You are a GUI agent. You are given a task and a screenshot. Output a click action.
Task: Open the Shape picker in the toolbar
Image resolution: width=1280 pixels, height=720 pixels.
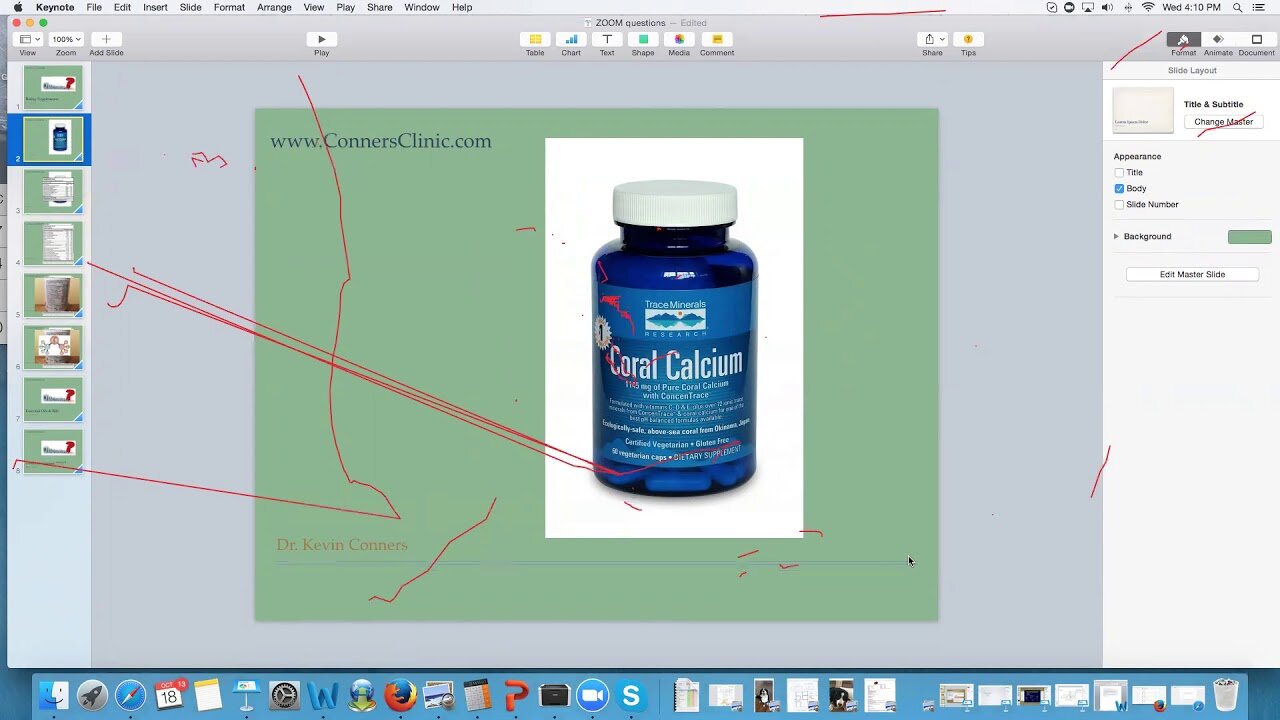[x=643, y=39]
